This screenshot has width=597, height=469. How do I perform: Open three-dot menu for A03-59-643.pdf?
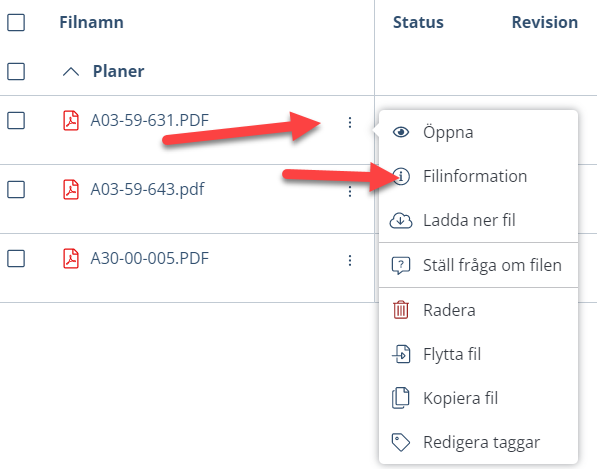pyautogui.click(x=350, y=191)
